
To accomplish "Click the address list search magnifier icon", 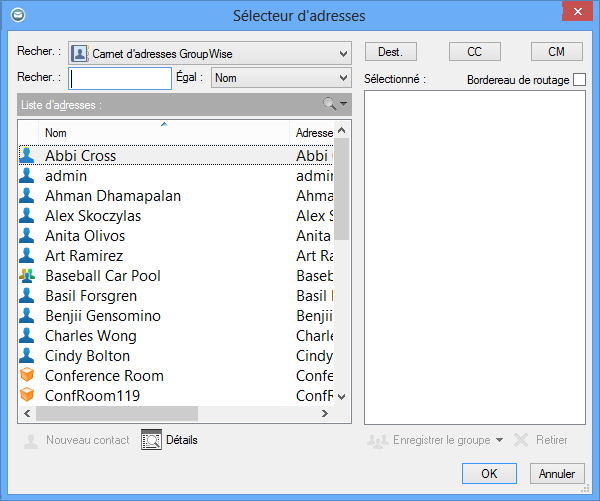I will click(x=329, y=104).
